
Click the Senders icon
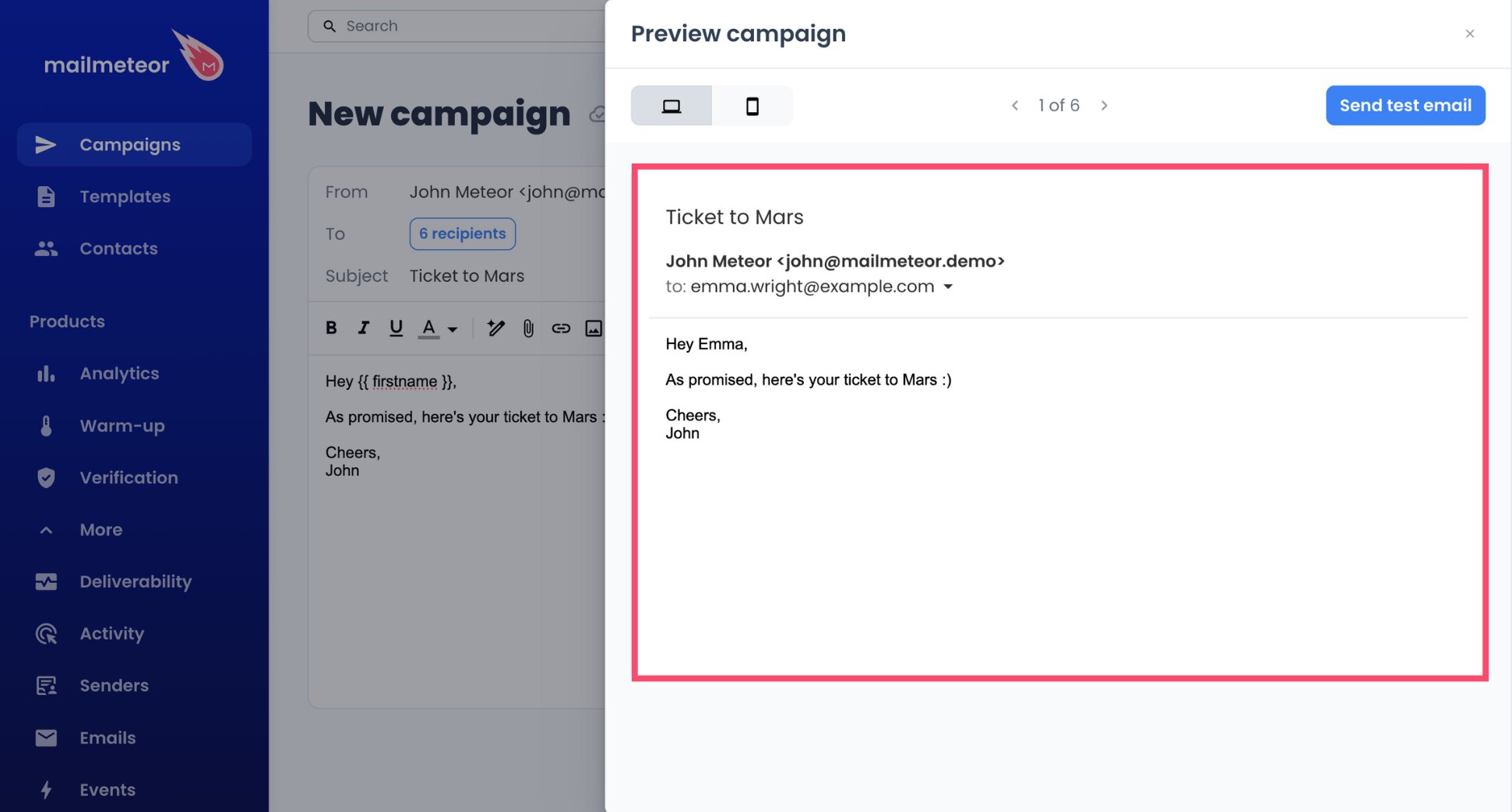pyautogui.click(x=46, y=686)
